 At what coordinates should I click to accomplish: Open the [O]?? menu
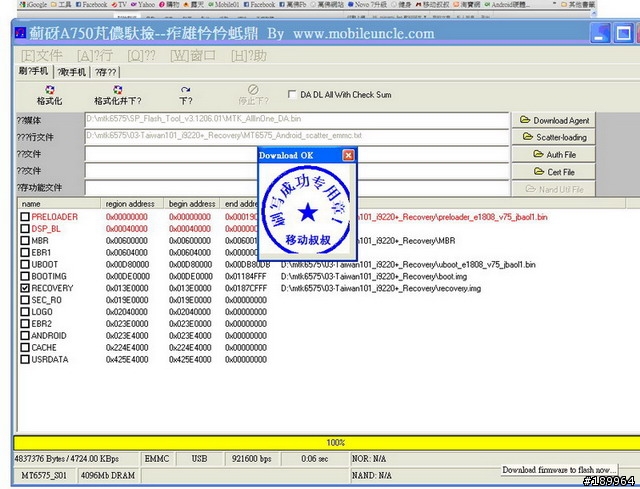[x=141, y=56]
